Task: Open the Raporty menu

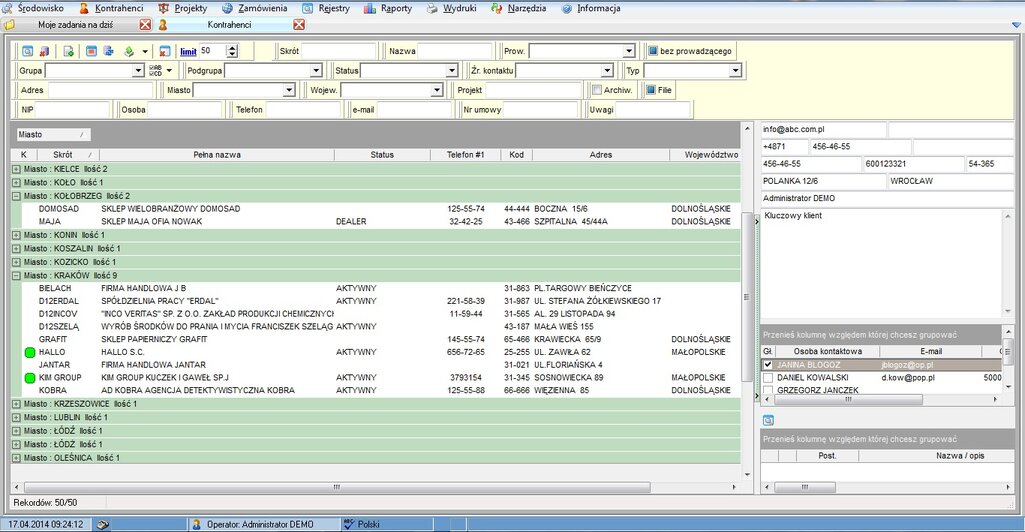Action: coord(396,8)
